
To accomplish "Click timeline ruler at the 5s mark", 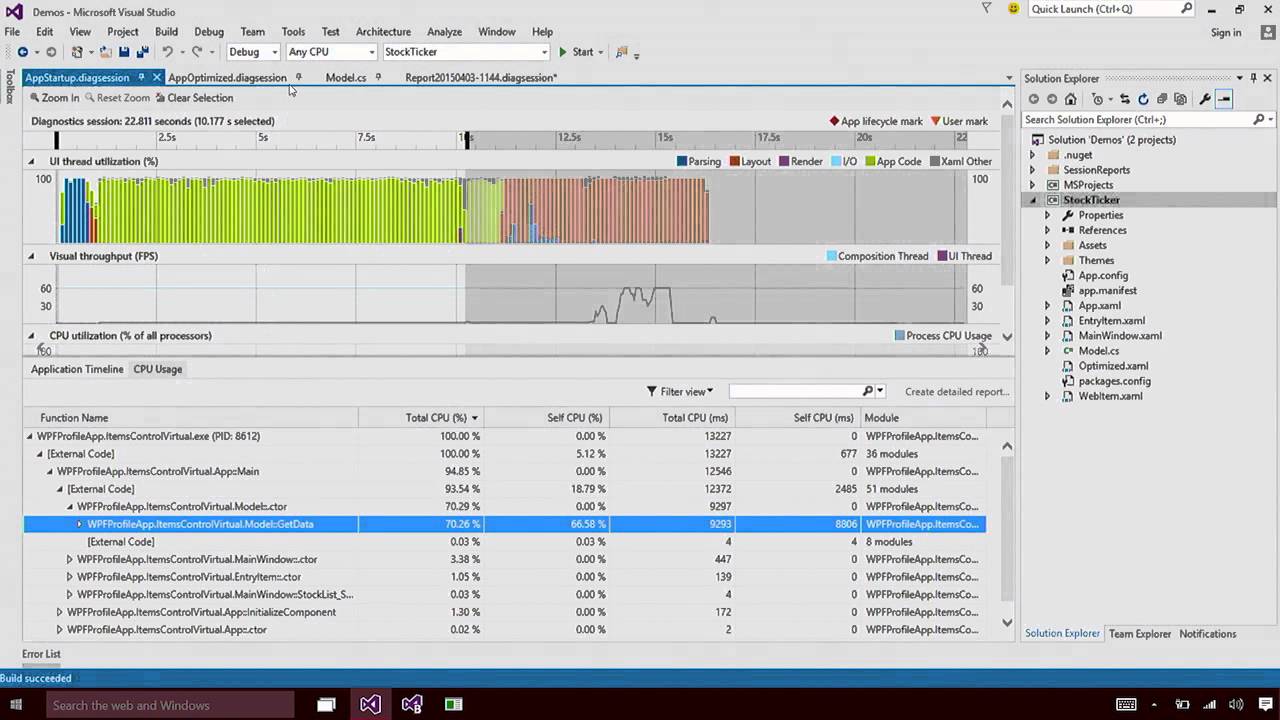I will [262, 138].
